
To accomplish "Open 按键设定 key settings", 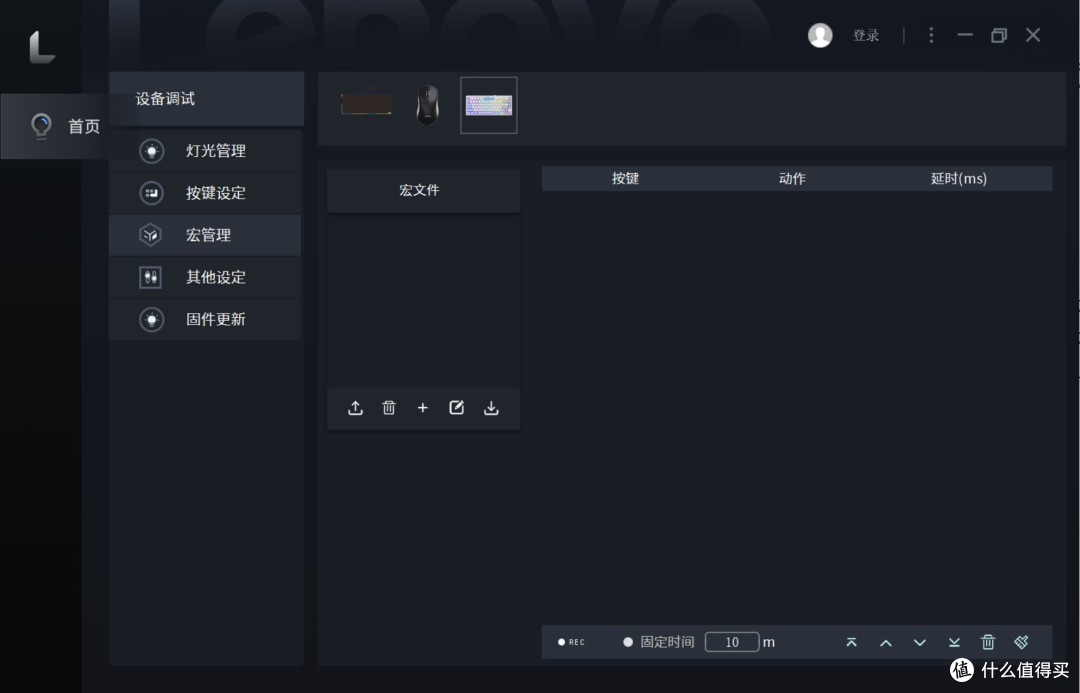I will point(205,193).
